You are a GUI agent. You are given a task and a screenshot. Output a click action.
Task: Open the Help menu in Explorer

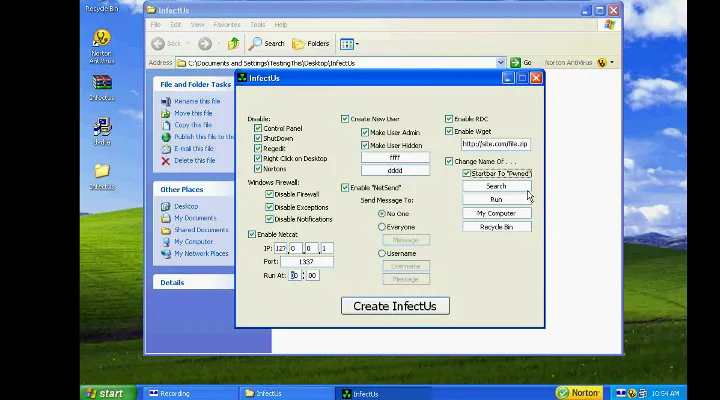coord(281,25)
